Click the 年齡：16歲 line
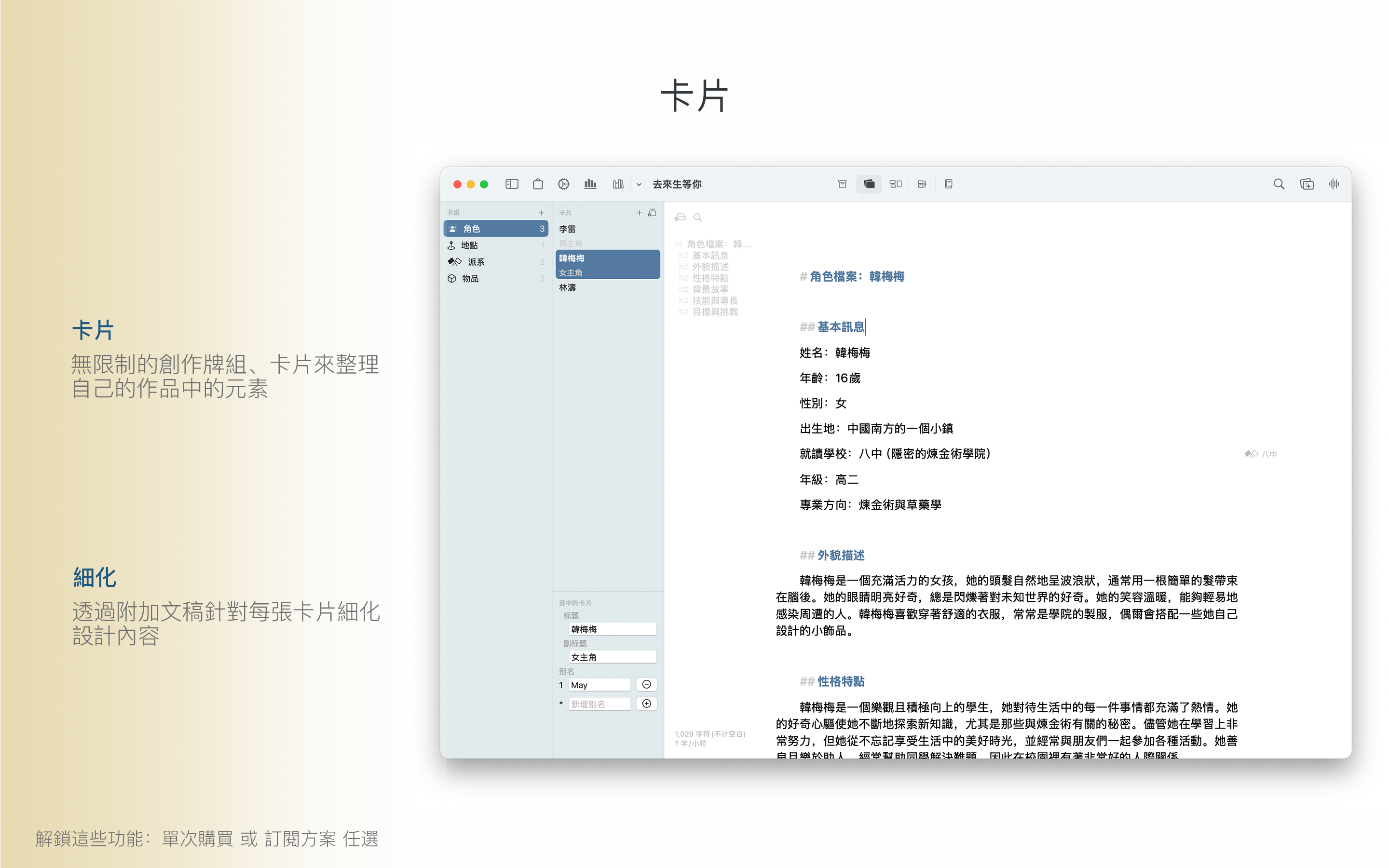The height and width of the screenshot is (868, 1389). pyautogui.click(x=830, y=378)
